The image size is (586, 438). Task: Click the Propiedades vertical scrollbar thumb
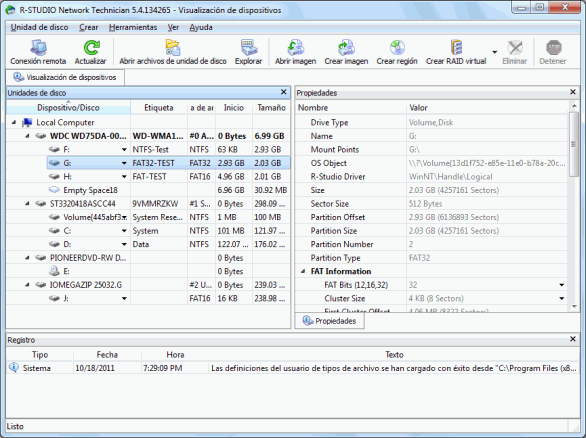[574, 144]
